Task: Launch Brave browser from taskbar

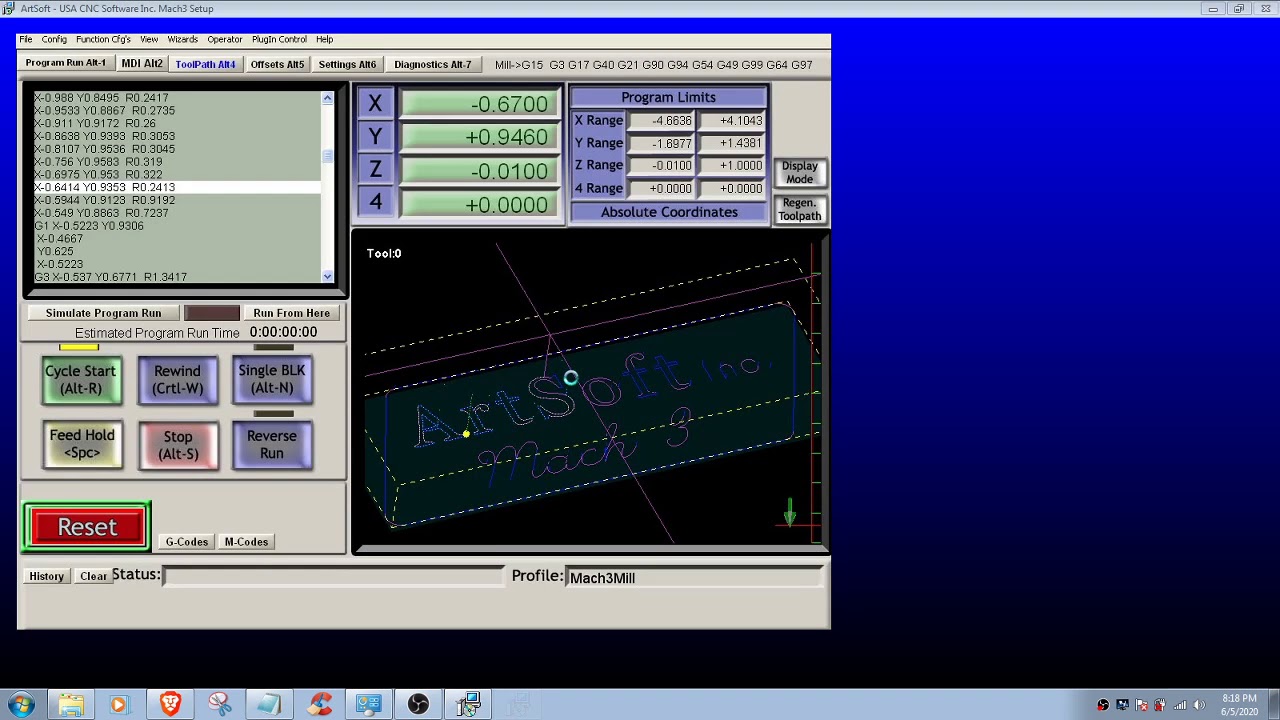Action: [170, 705]
